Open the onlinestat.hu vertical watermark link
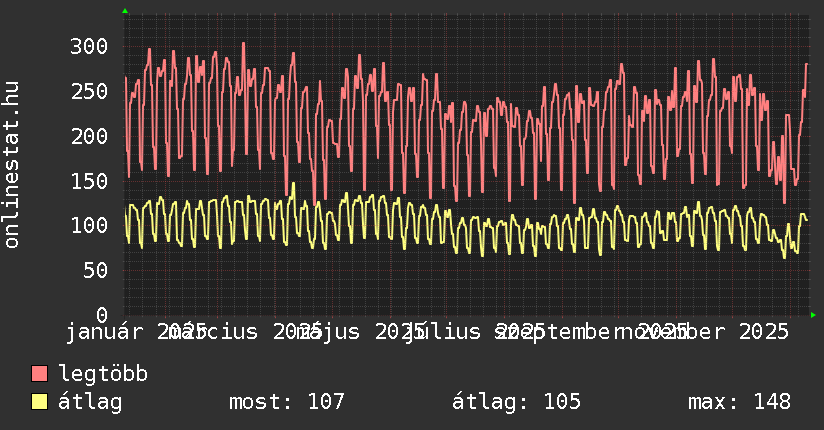Image resolution: width=824 pixels, height=430 pixels. (x=13, y=165)
